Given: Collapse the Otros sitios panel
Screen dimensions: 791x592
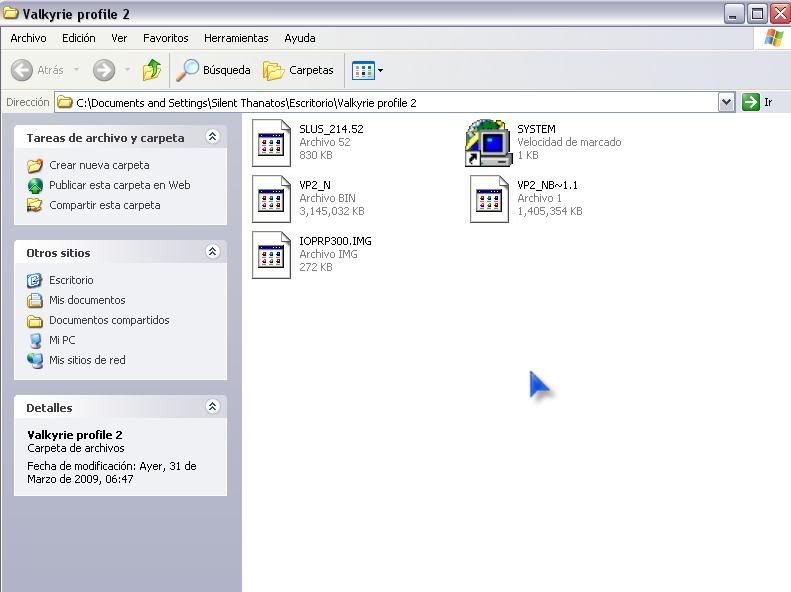Looking at the screenshot, I should (x=212, y=252).
